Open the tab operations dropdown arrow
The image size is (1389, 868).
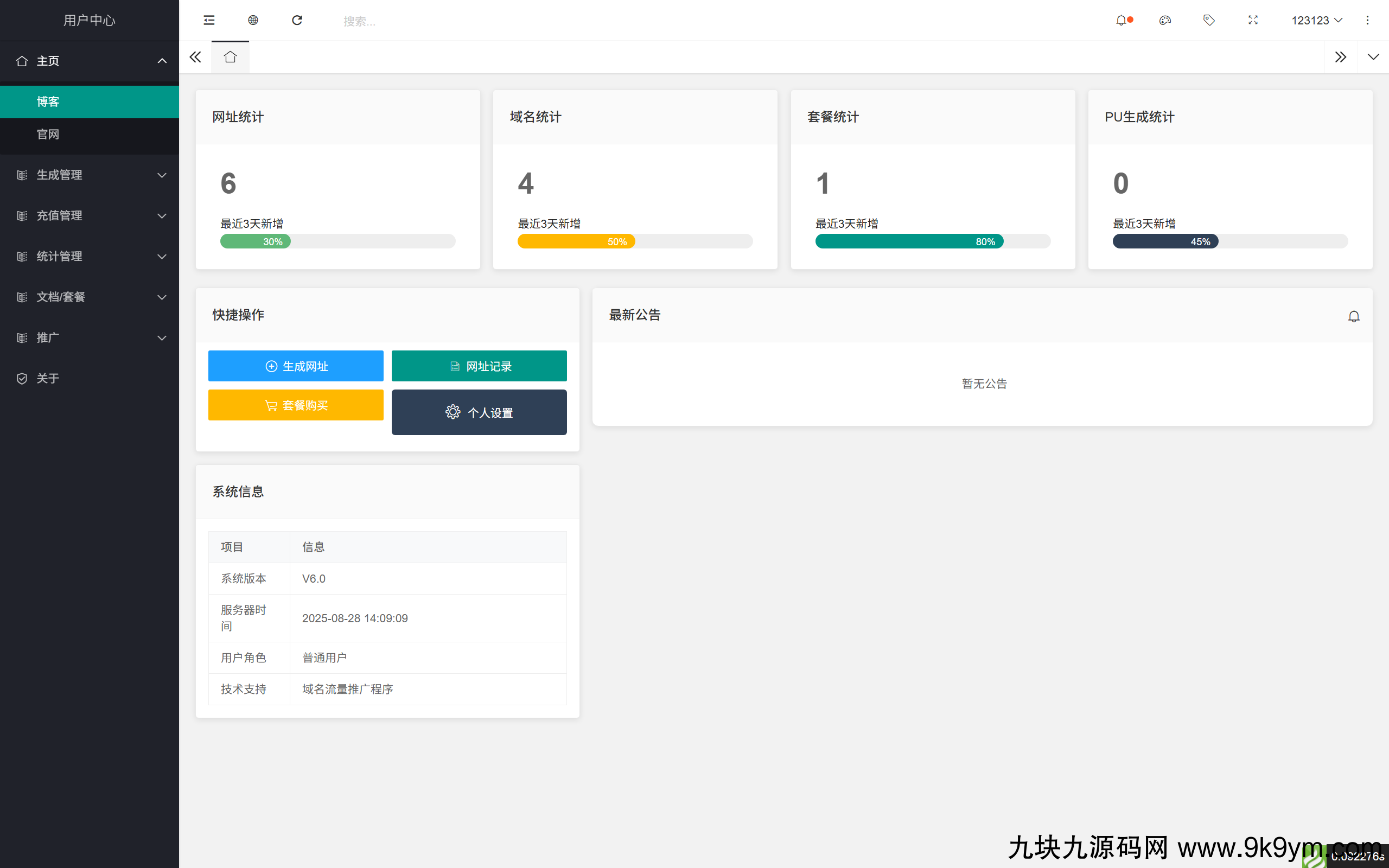(x=1373, y=57)
